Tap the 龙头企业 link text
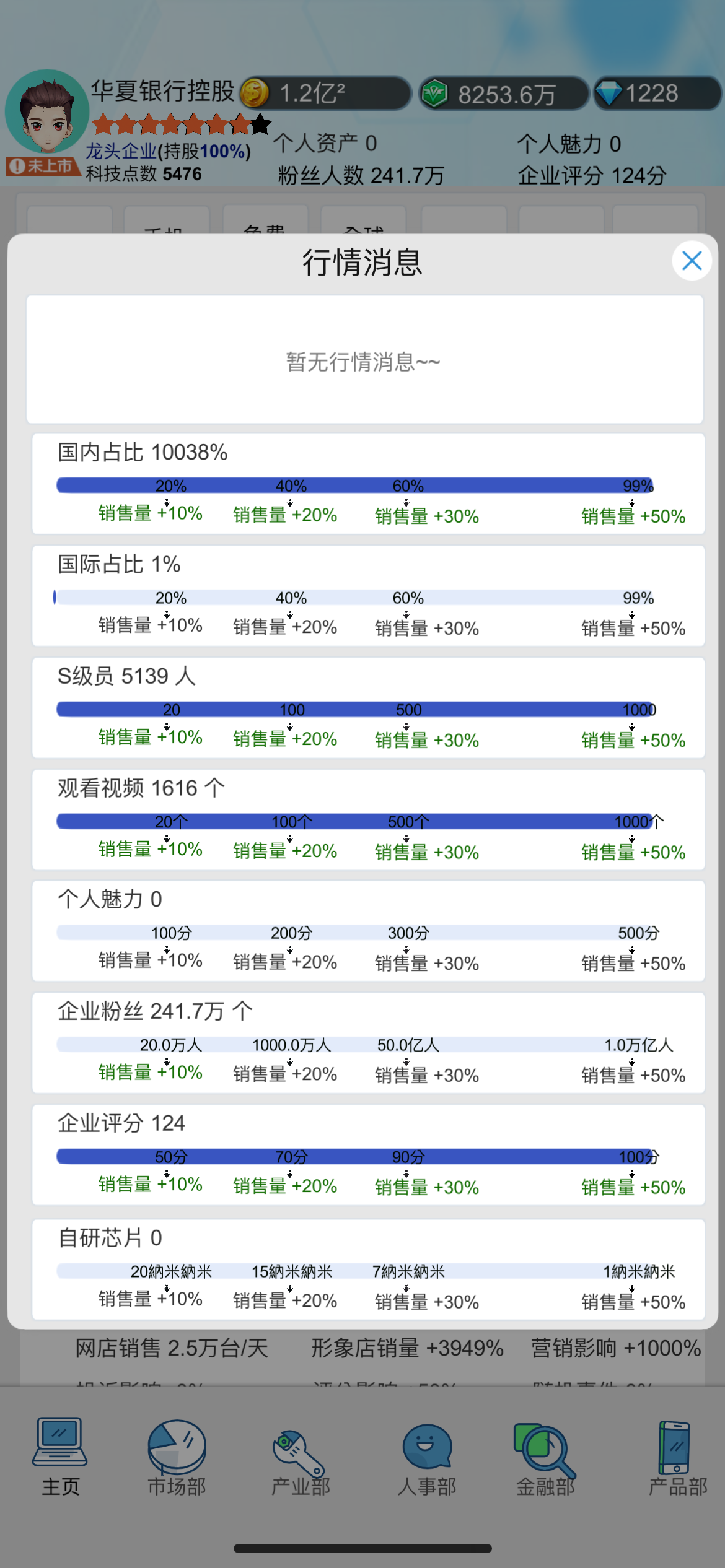This screenshot has height=1568, width=725. [x=121, y=151]
